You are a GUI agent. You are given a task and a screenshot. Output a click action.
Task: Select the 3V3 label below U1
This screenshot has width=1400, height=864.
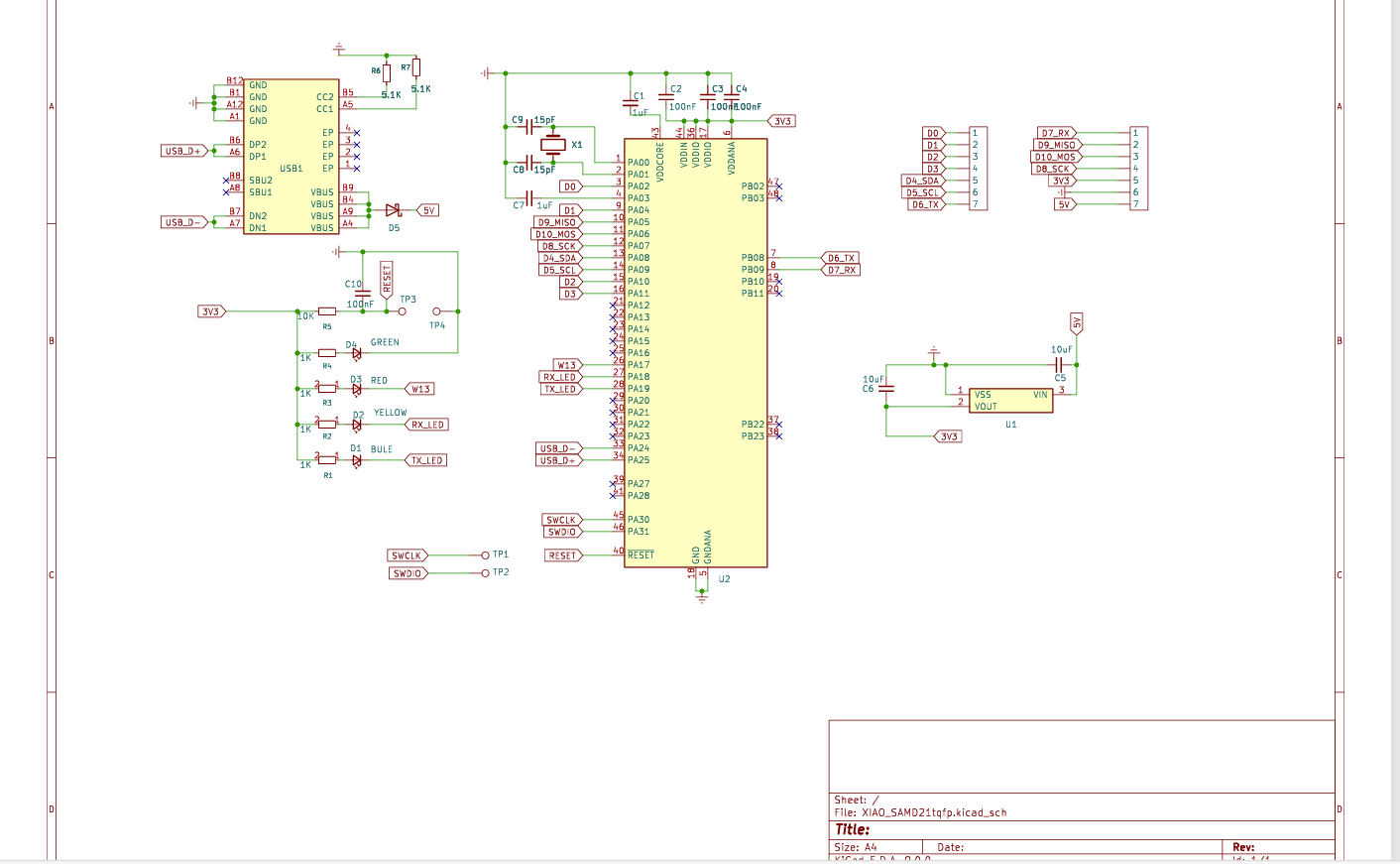pos(948,436)
